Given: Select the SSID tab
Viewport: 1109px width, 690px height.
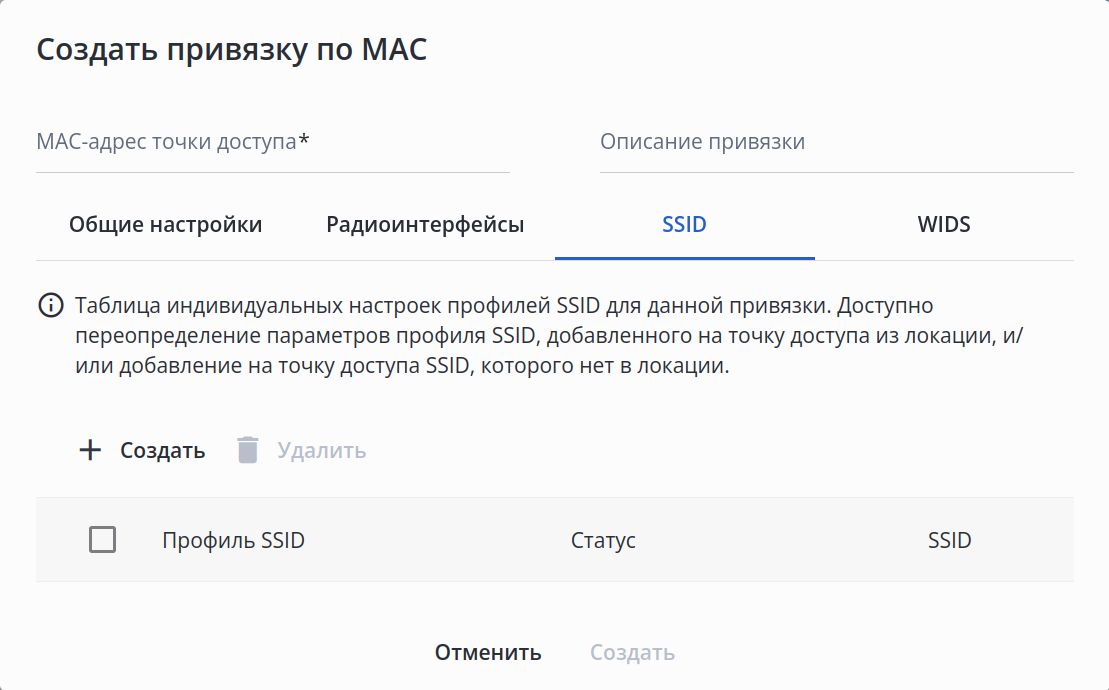Looking at the screenshot, I should [684, 224].
